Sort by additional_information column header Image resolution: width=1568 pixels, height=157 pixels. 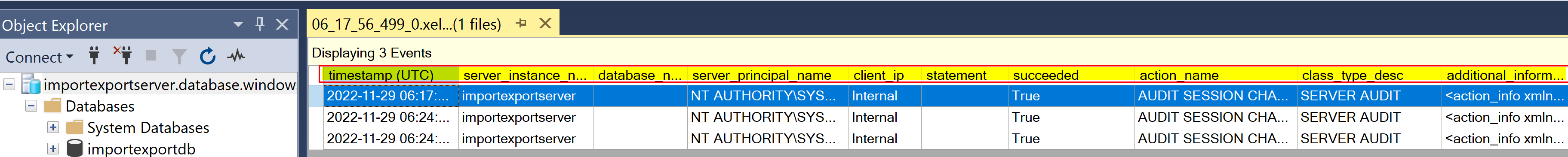[x=1505, y=75]
